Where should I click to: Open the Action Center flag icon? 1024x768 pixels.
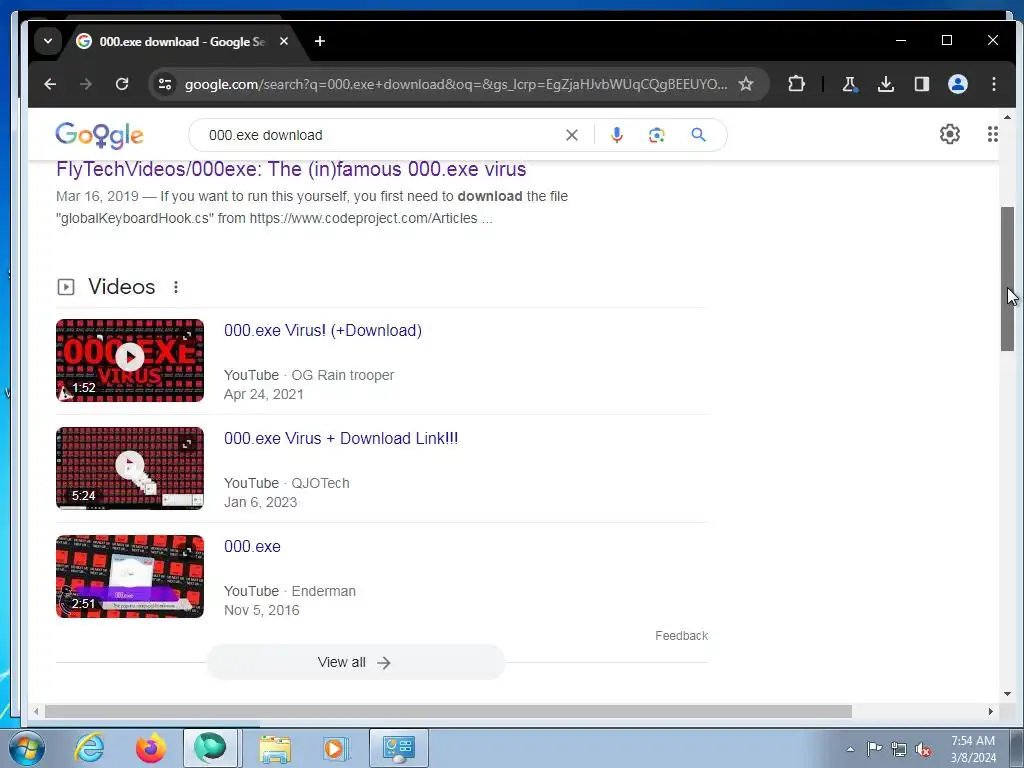(x=874, y=749)
